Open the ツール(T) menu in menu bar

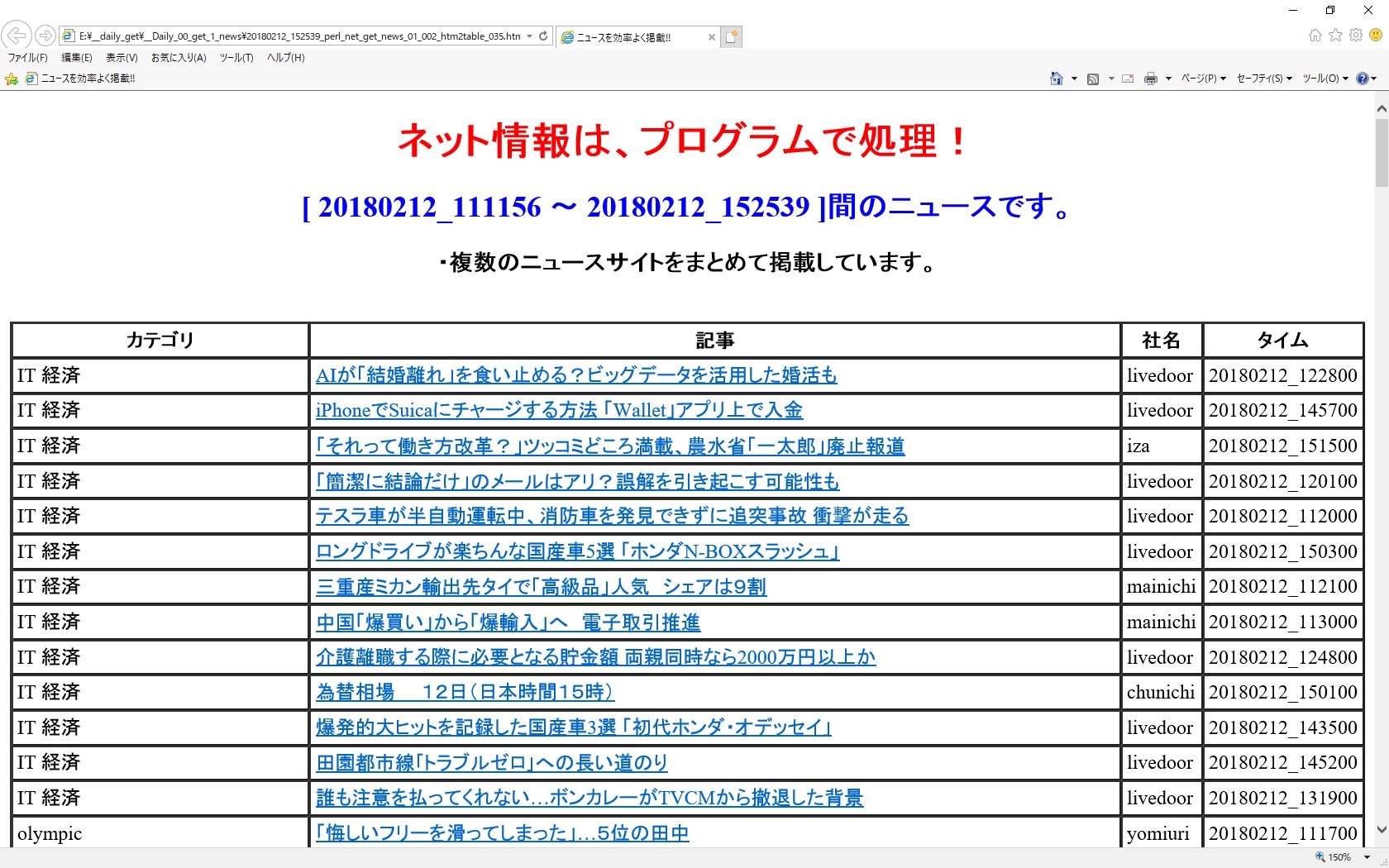tap(236, 58)
